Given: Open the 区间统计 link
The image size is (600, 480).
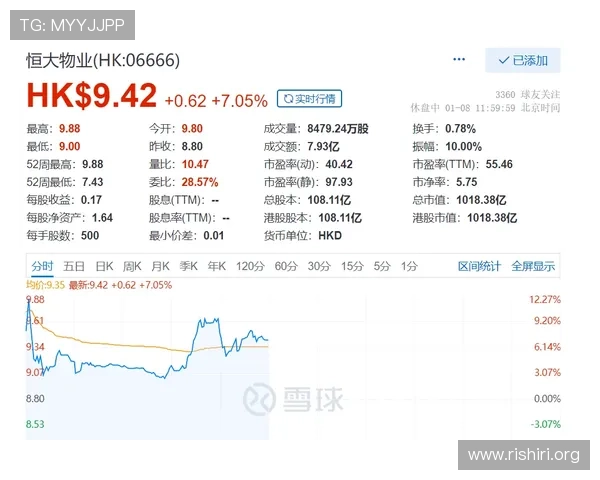Looking at the screenshot, I should click(x=479, y=266).
